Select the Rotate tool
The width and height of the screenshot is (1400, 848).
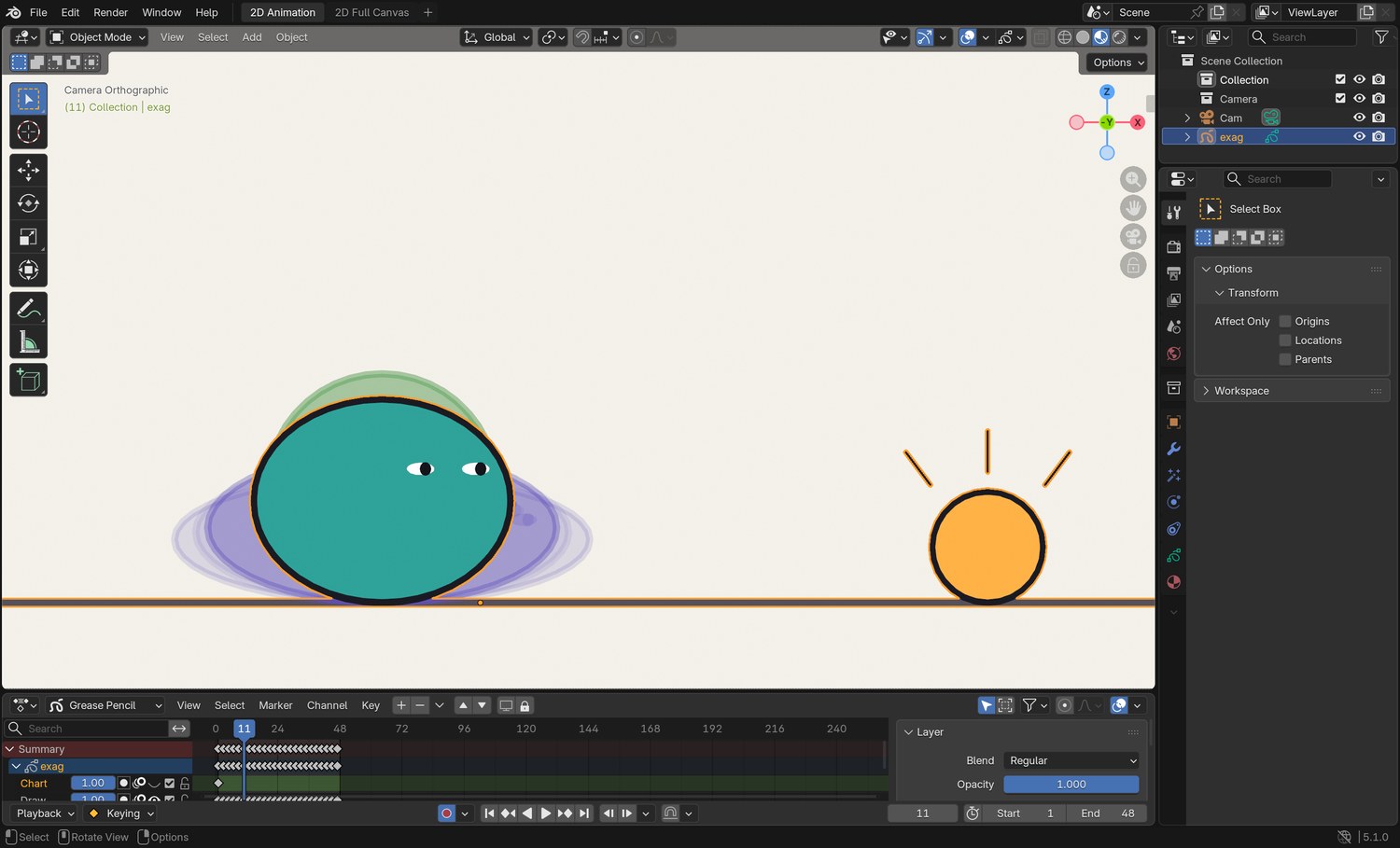click(28, 203)
